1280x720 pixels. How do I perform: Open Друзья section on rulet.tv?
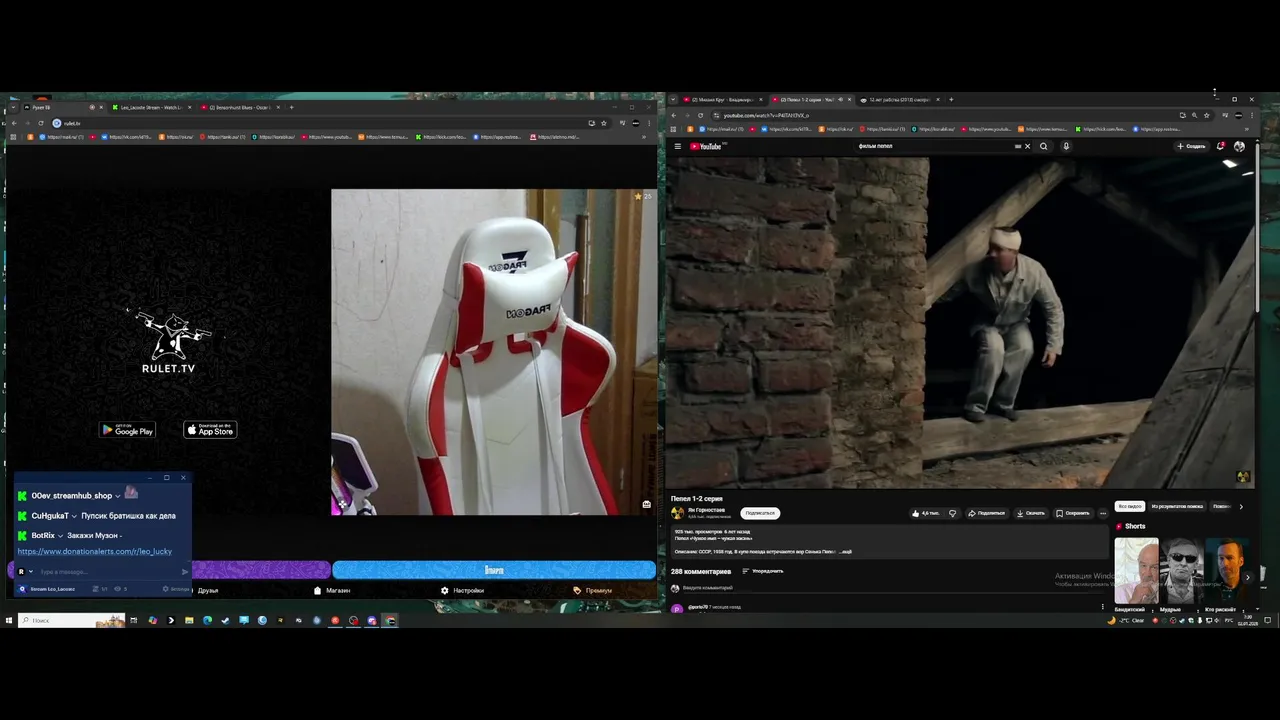pyautogui.click(x=208, y=590)
